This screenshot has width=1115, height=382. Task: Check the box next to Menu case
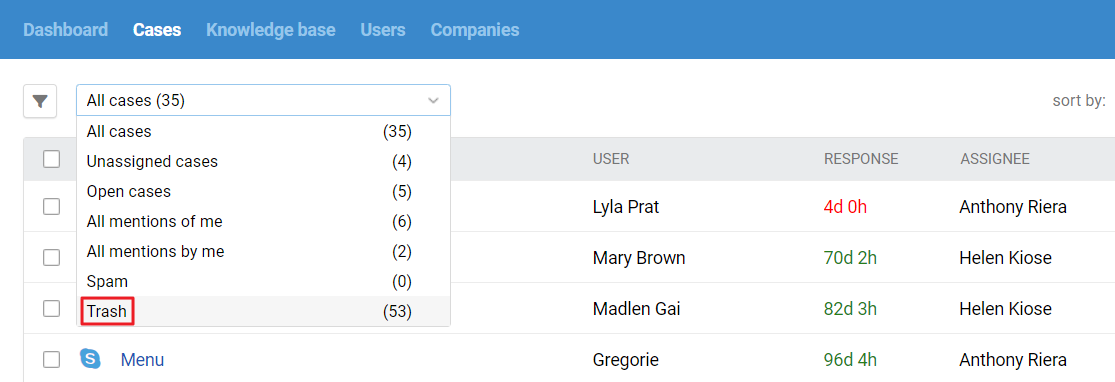click(x=51, y=360)
